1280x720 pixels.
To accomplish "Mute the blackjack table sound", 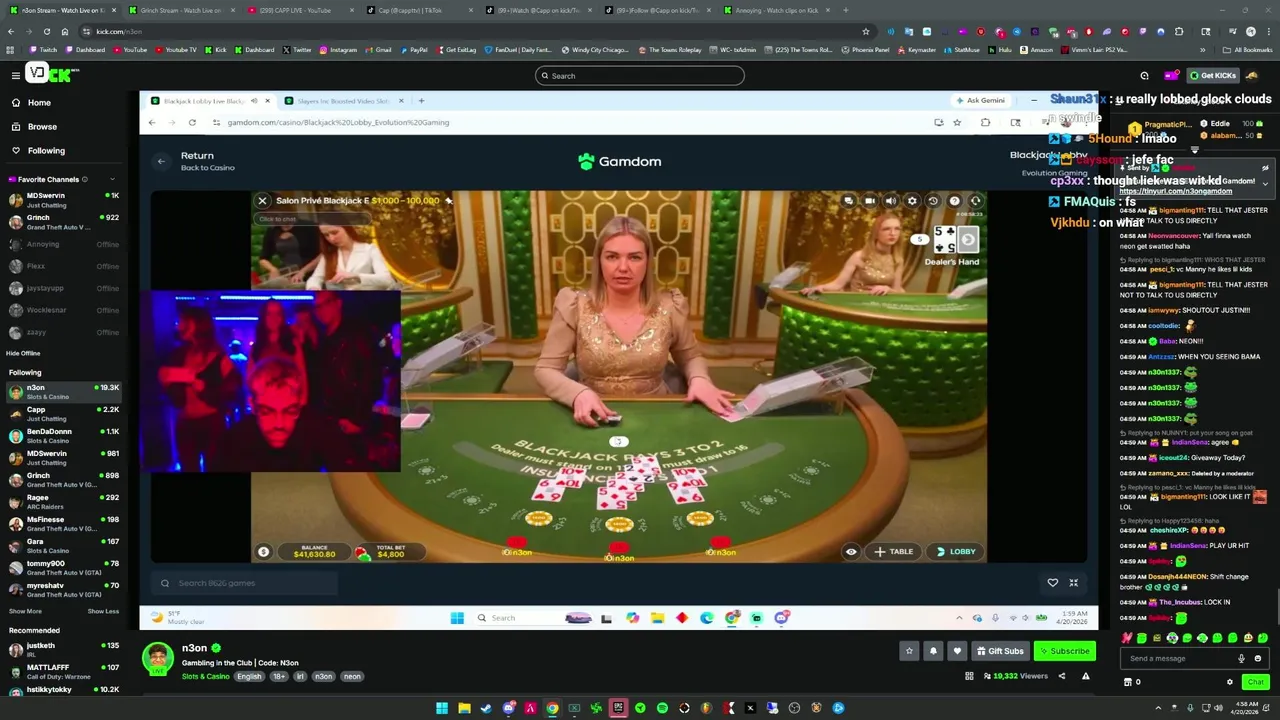I will tap(891, 201).
